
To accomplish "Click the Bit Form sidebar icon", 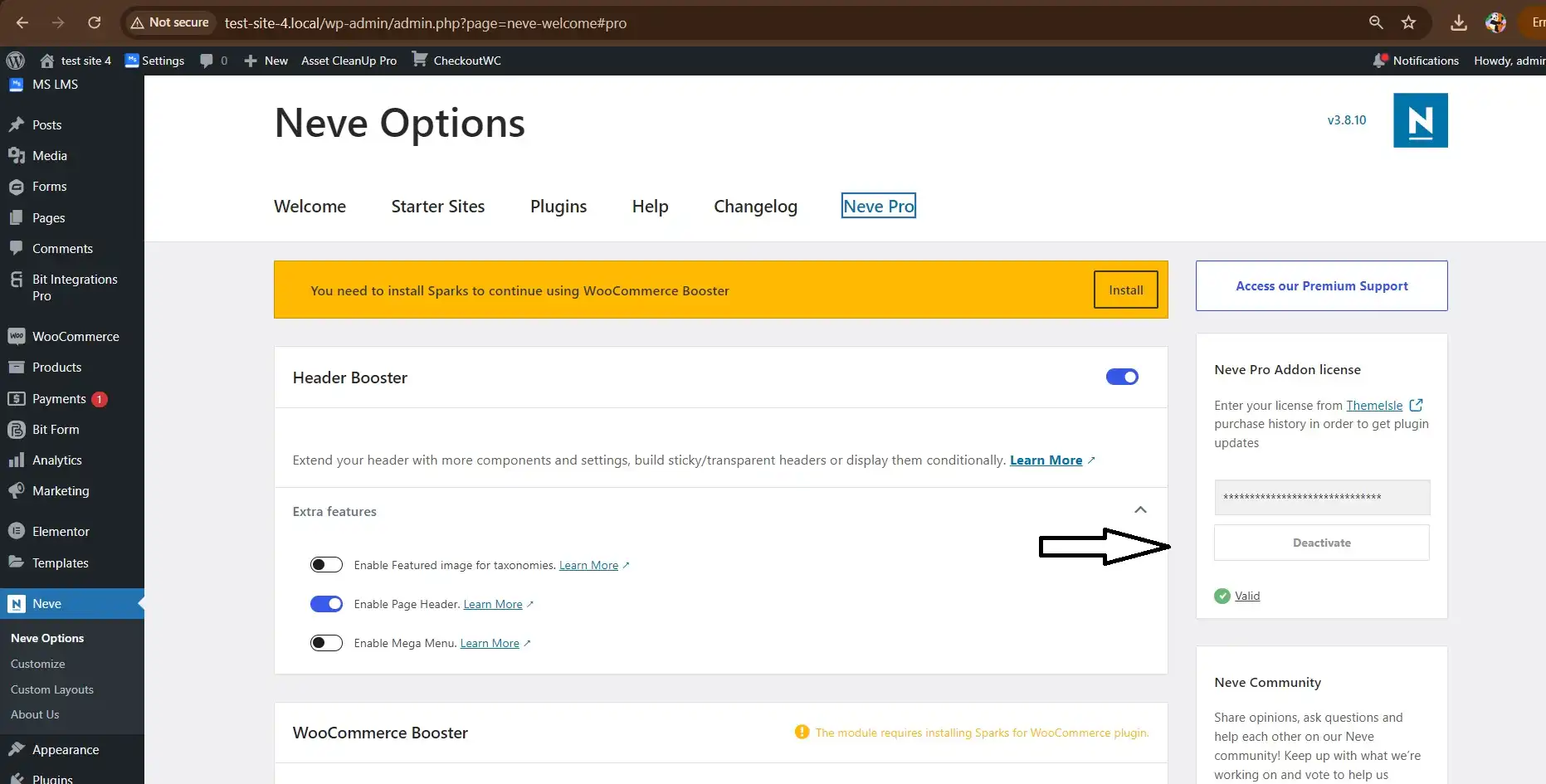I will [x=18, y=429].
